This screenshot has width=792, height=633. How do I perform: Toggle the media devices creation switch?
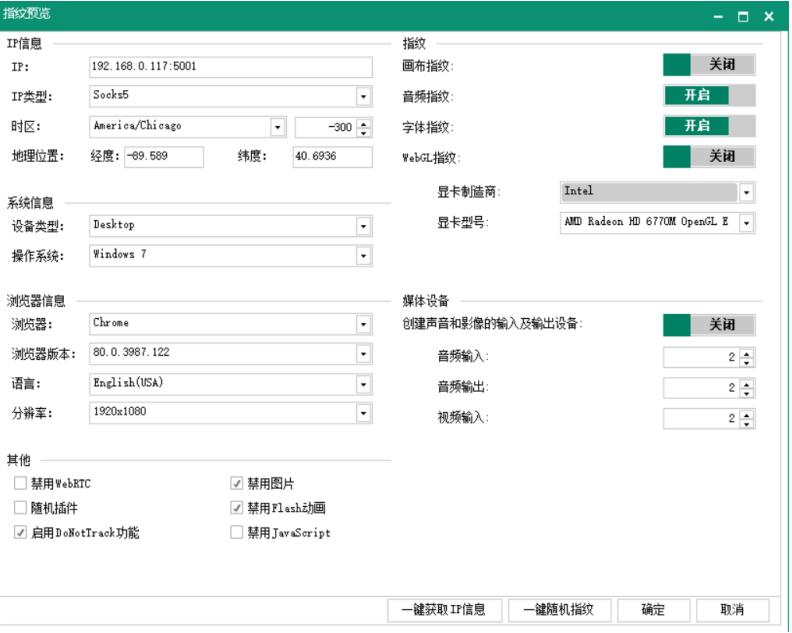(x=709, y=324)
